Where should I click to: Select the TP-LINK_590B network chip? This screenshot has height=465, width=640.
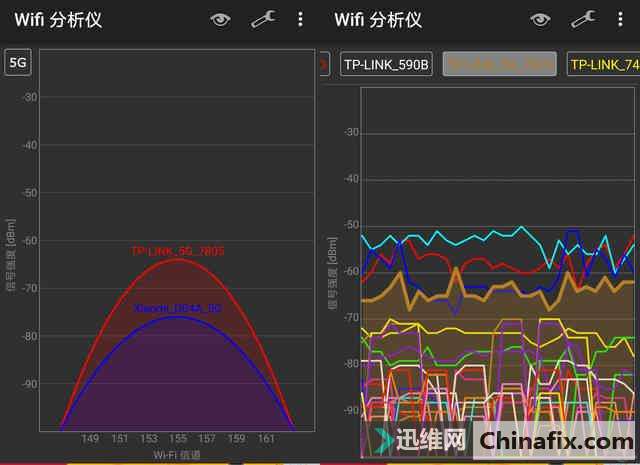[386, 65]
